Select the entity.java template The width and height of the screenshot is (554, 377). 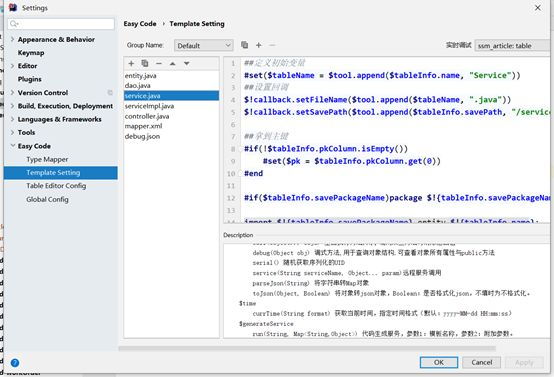click(171, 76)
